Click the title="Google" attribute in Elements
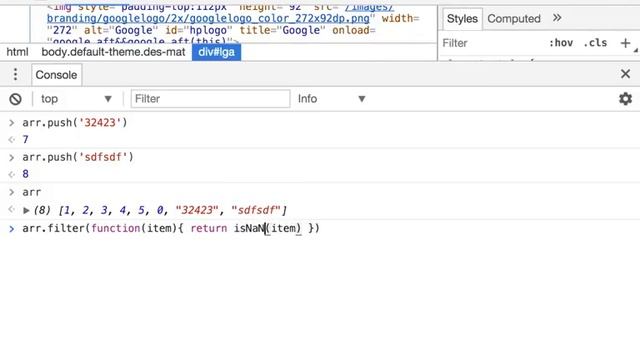 [x=283, y=30]
